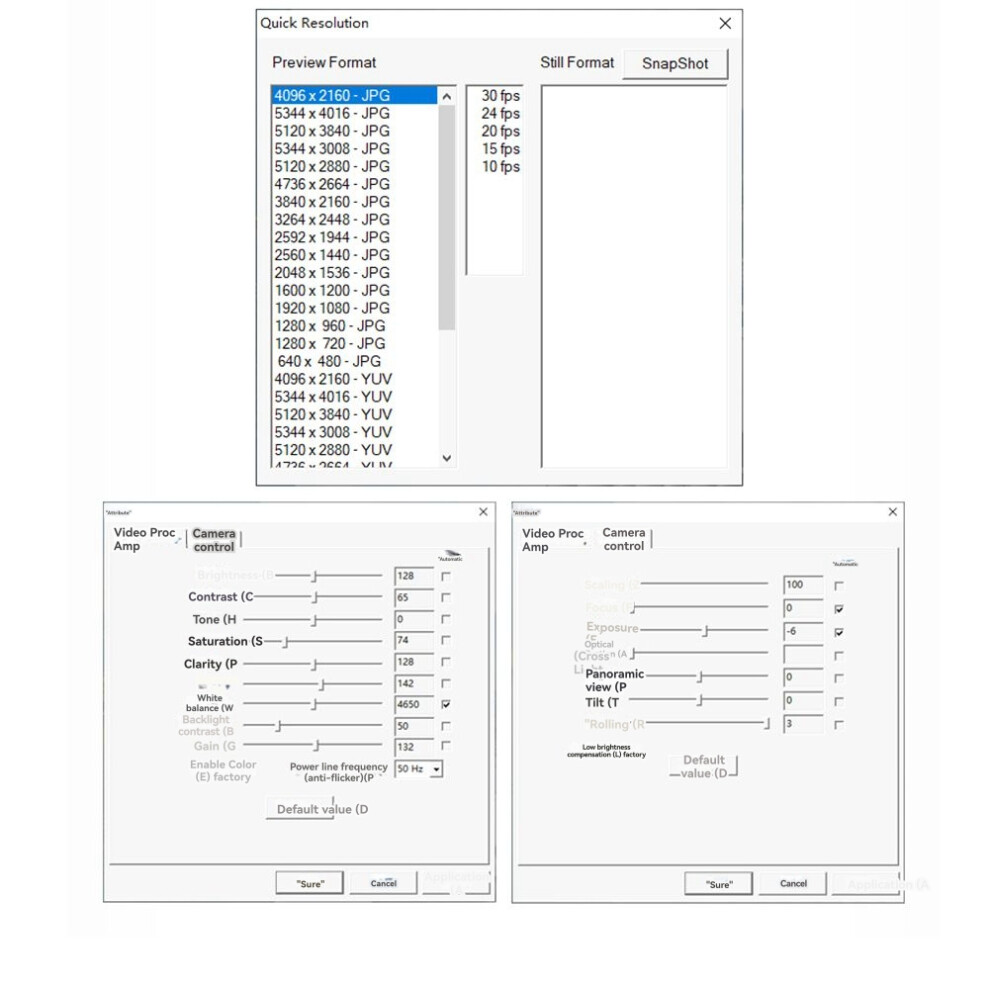Click the scroll-down arrow in Preview Format list
Image resolution: width=990 pixels, height=990 pixels.
tap(446, 458)
